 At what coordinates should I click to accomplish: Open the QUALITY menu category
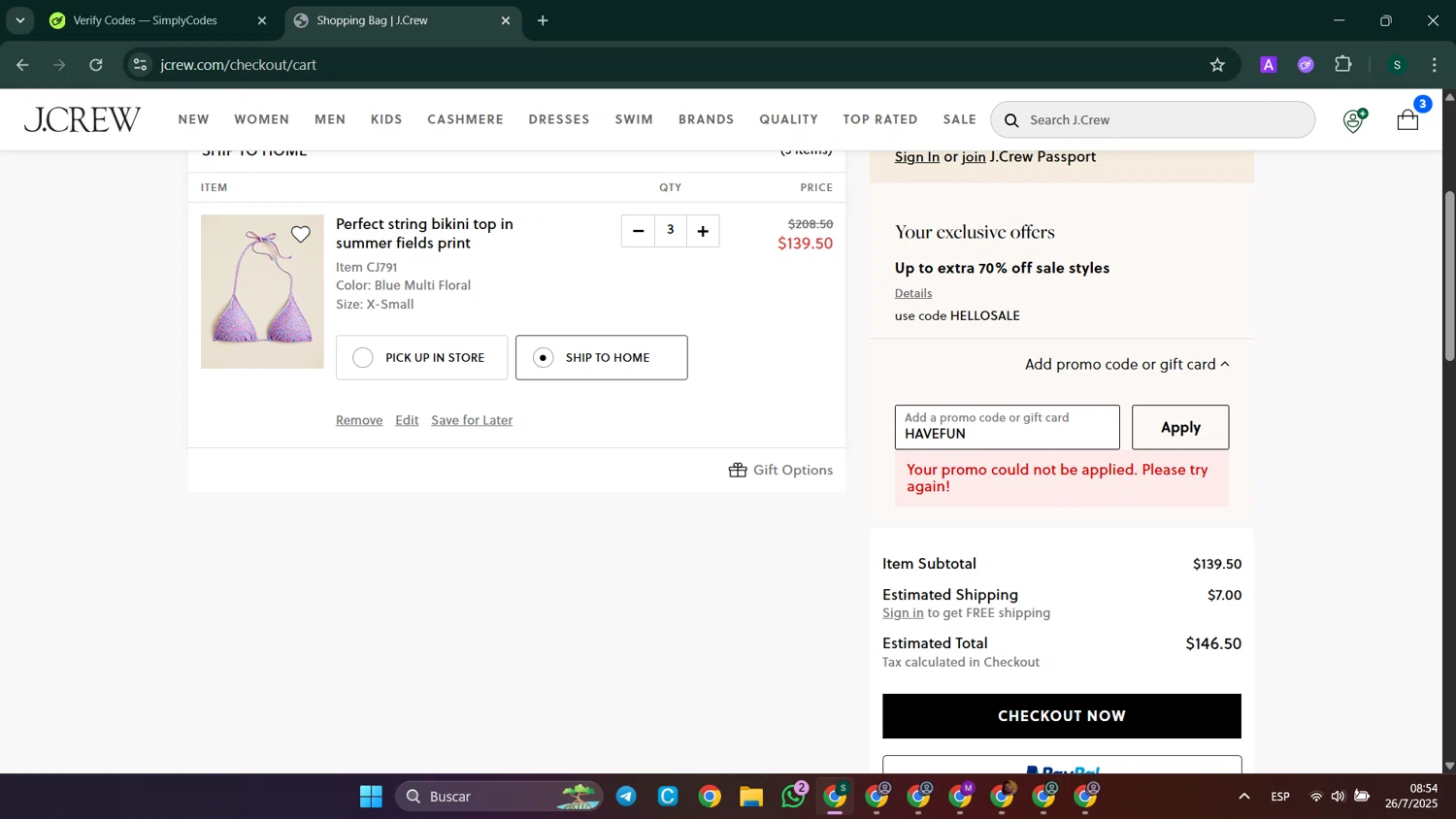(789, 119)
